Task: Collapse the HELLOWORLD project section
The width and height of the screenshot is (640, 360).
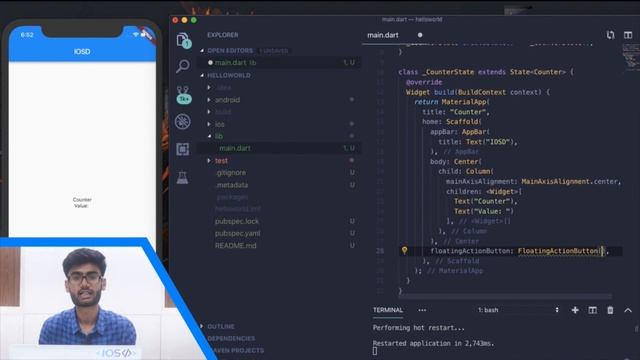Action: pos(202,76)
